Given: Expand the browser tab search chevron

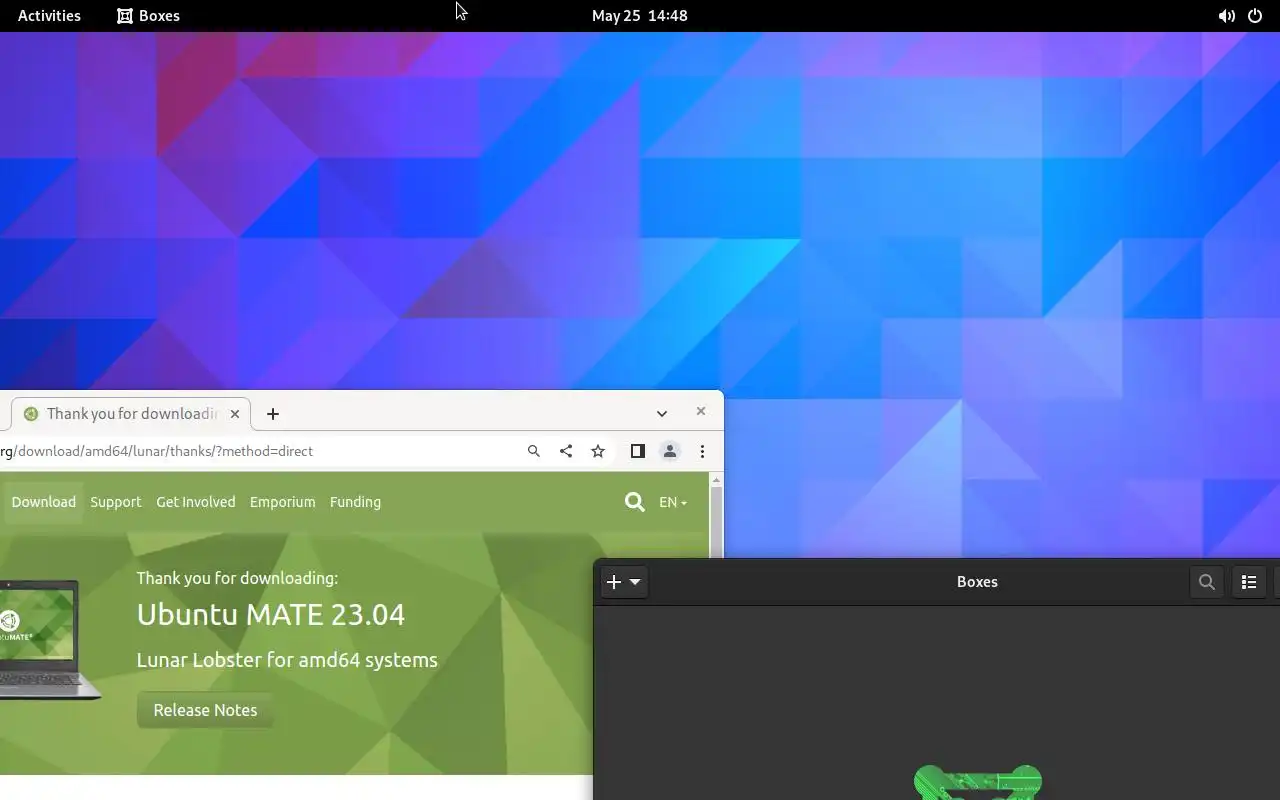Looking at the screenshot, I should pyautogui.click(x=661, y=414).
